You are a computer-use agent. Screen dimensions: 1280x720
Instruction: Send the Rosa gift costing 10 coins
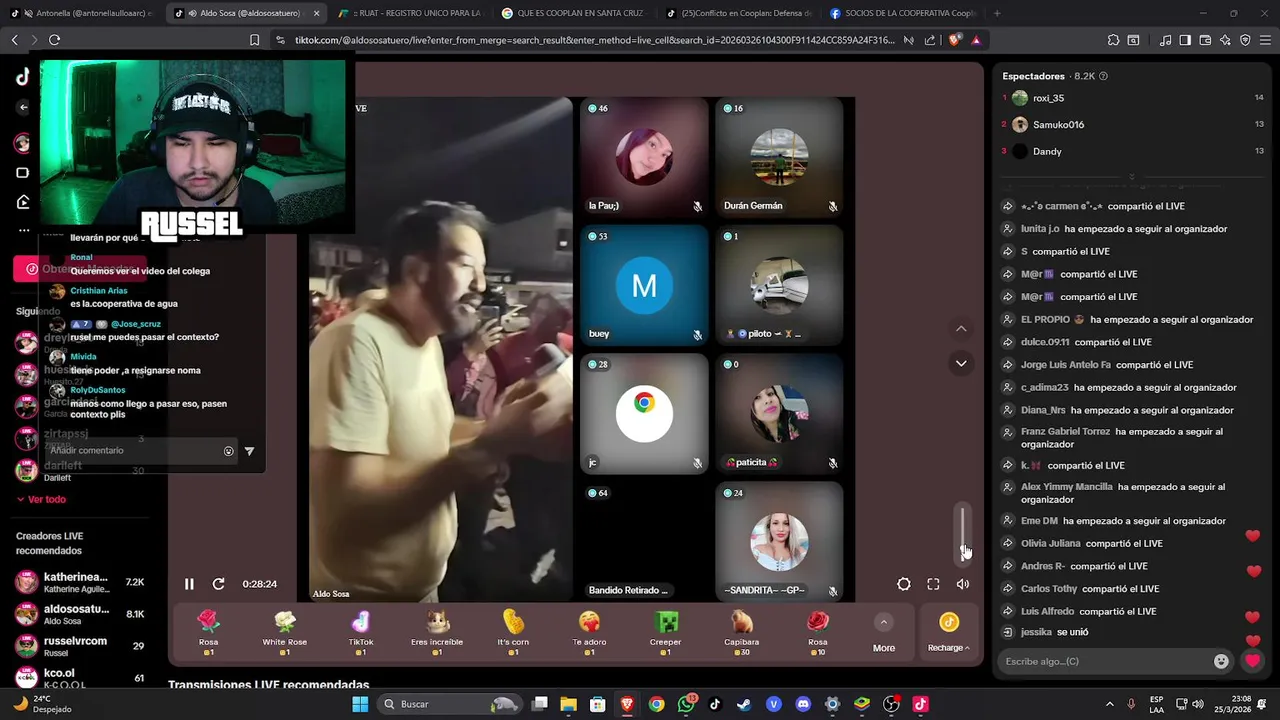[818, 632]
